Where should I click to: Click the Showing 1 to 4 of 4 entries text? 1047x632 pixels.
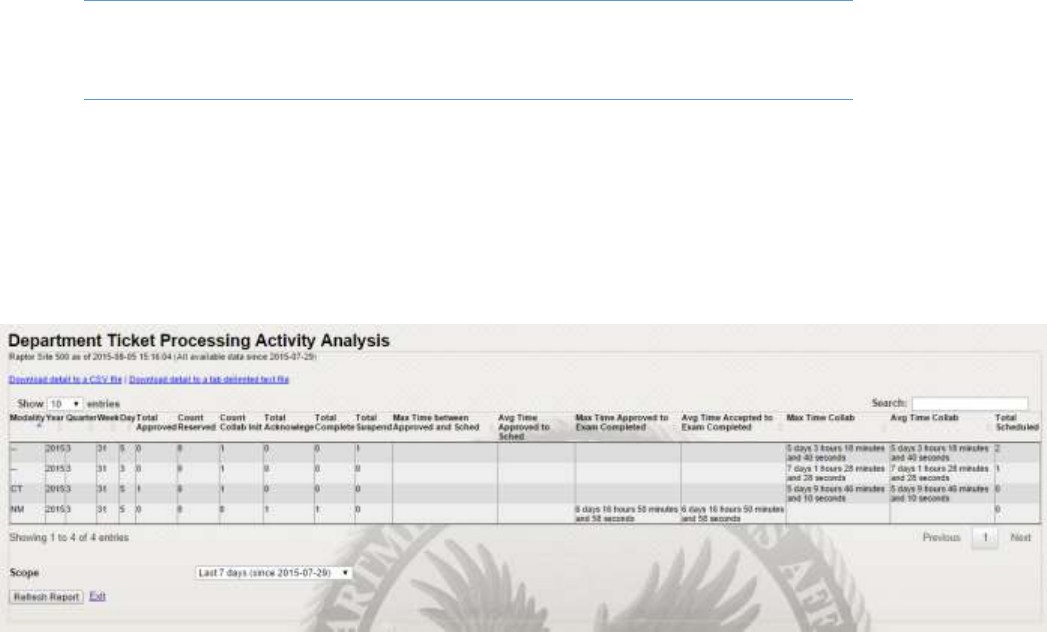[x=69, y=538]
